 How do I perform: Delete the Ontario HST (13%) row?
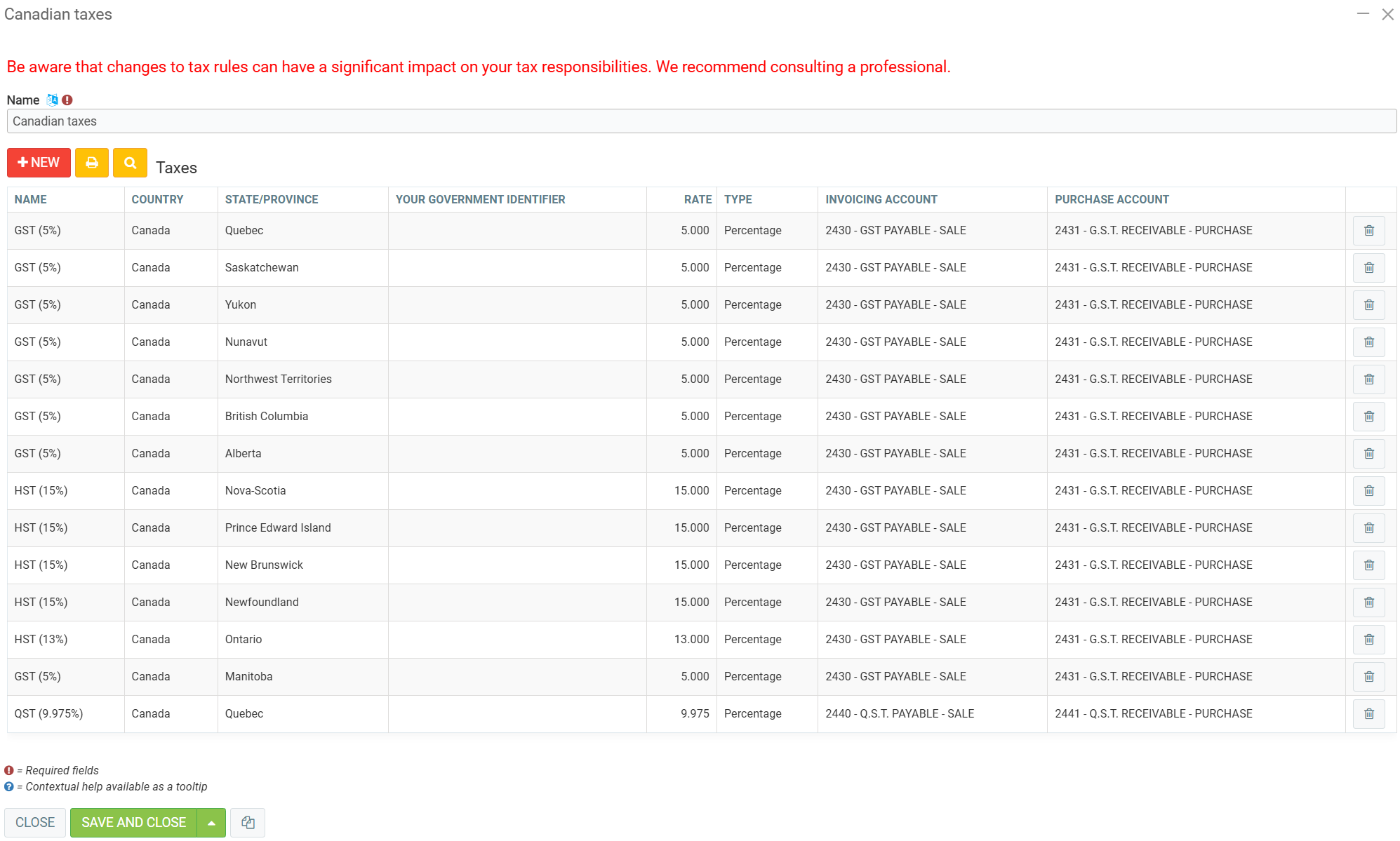1368,640
